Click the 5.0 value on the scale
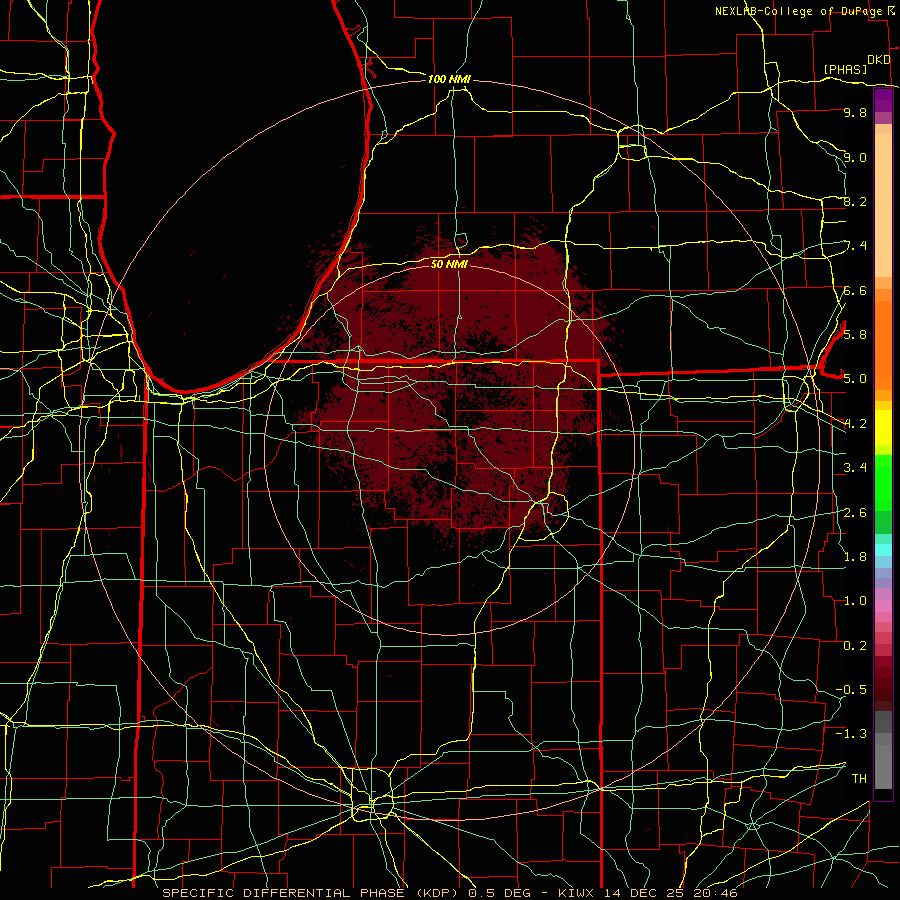The image size is (900, 900). pos(855,379)
